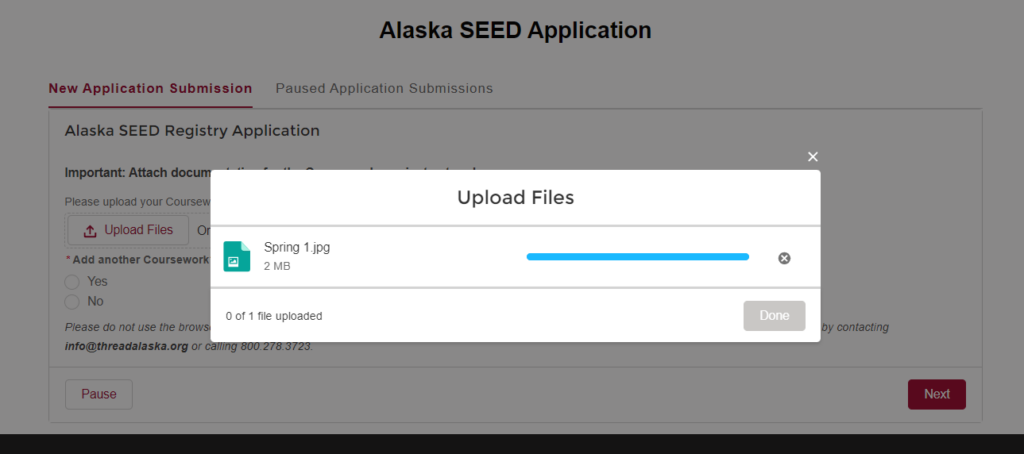
Task: Cancel the Spring 1.jpg upload
Action: click(784, 258)
